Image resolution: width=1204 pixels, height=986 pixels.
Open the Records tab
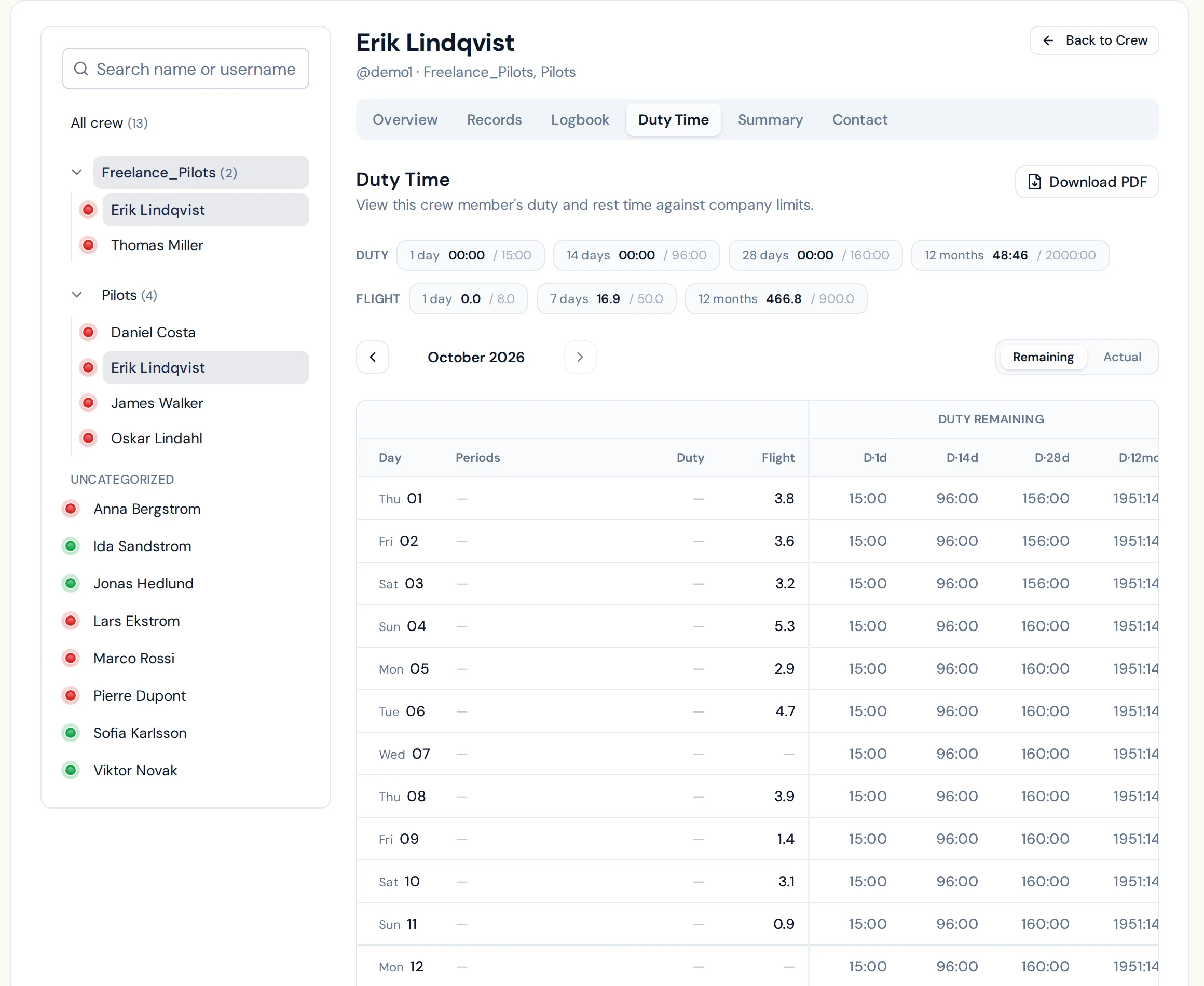494,119
